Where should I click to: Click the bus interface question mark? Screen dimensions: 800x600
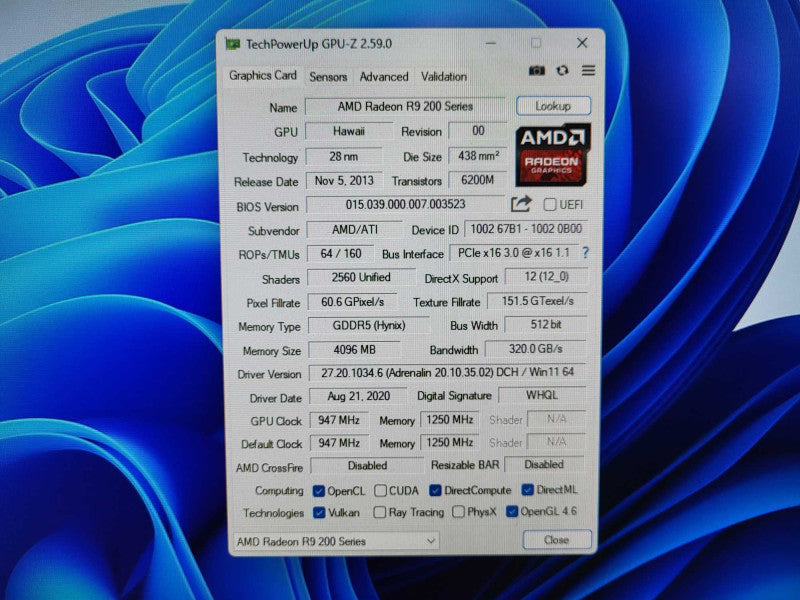(585, 253)
